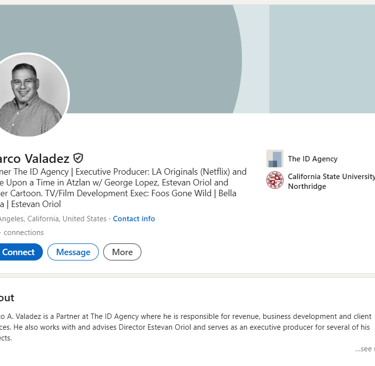Open the profile photo of Valadez
The image size is (375, 366).
(28, 95)
